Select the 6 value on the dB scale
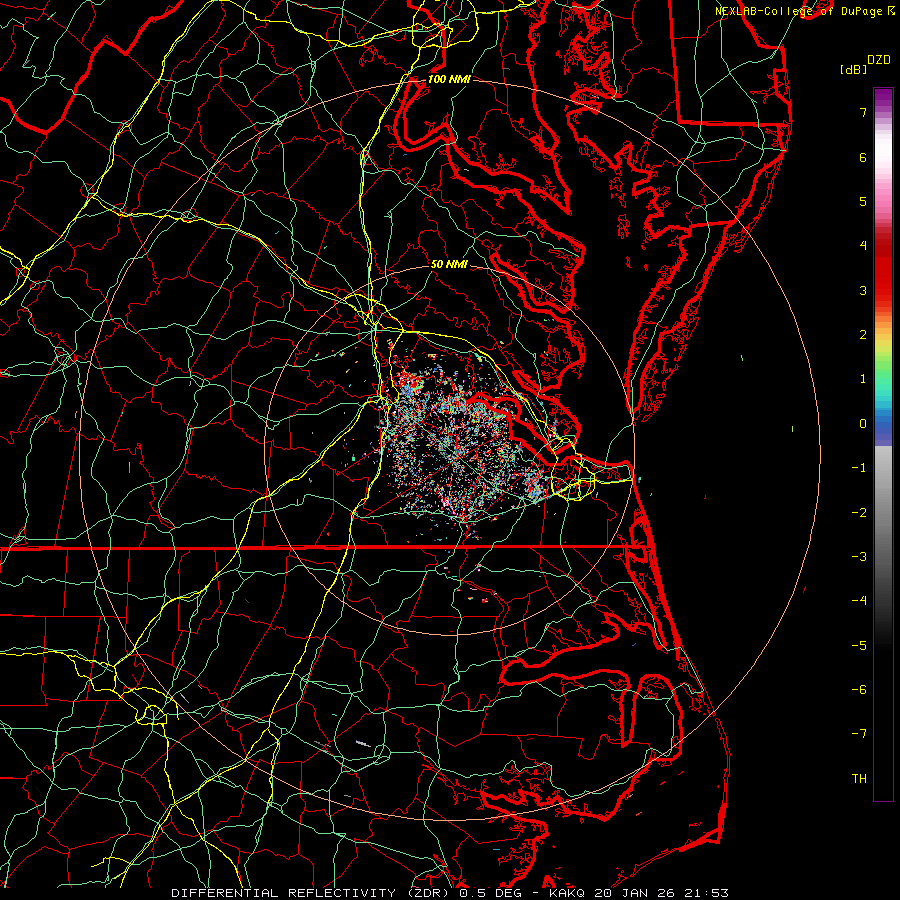This screenshot has width=900, height=900. pos(863,157)
